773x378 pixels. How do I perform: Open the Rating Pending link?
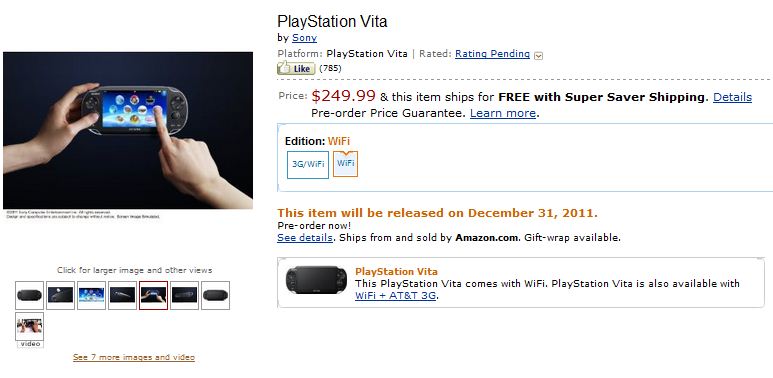tap(492, 54)
